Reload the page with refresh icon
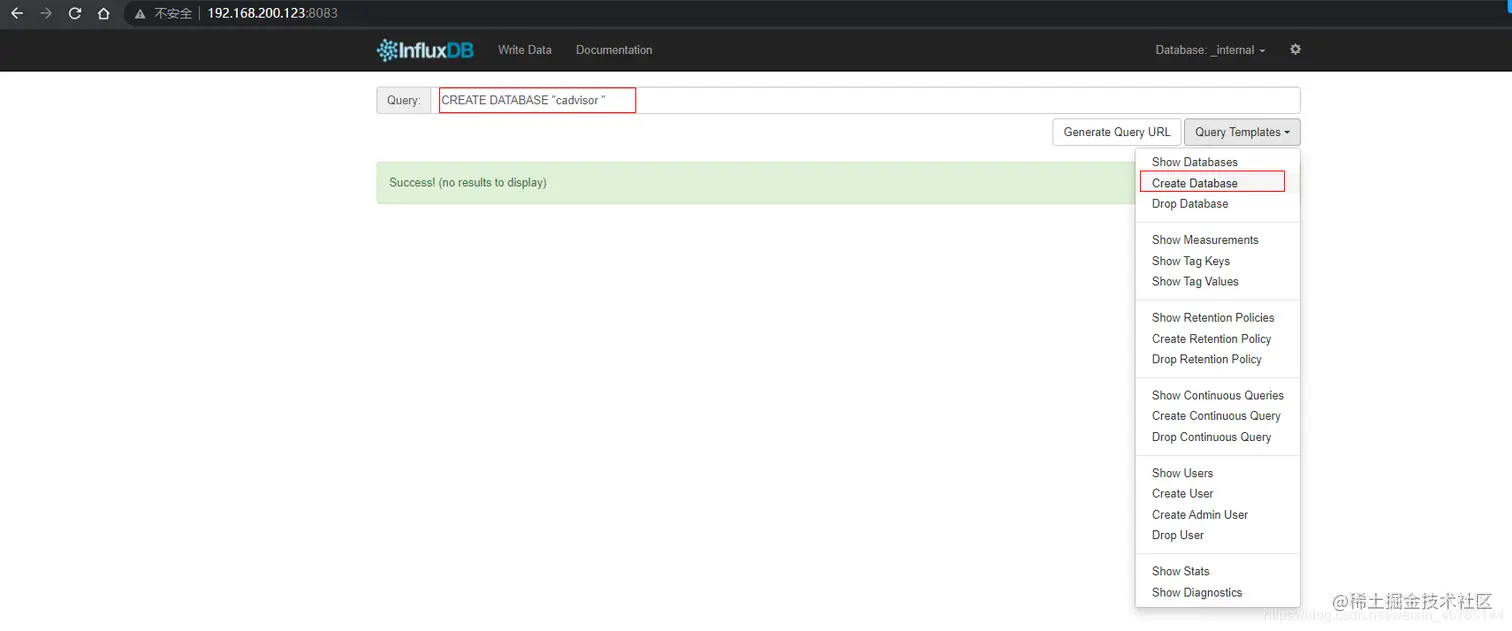This screenshot has width=1512, height=631. coord(75,14)
